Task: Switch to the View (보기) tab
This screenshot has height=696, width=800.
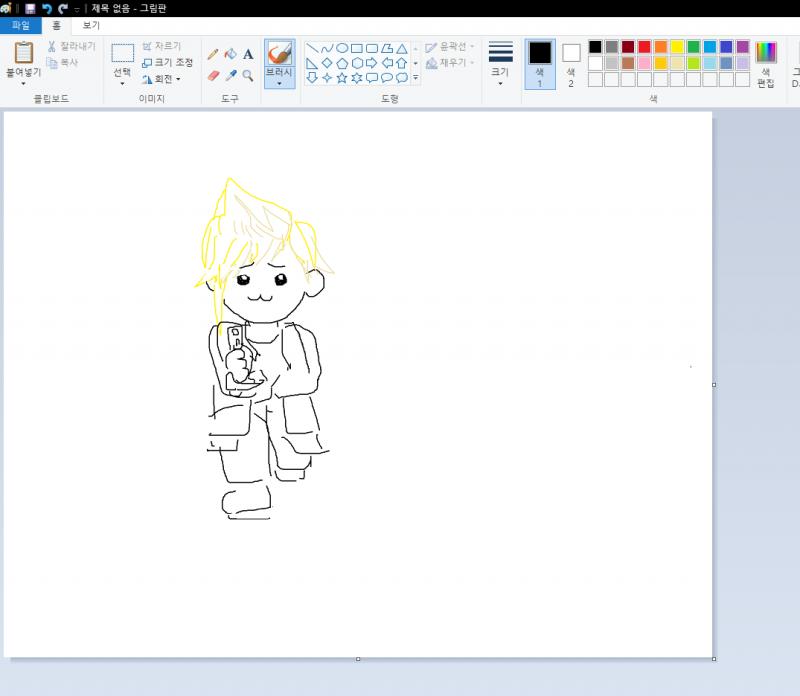Action: click(x=91, y=25)
